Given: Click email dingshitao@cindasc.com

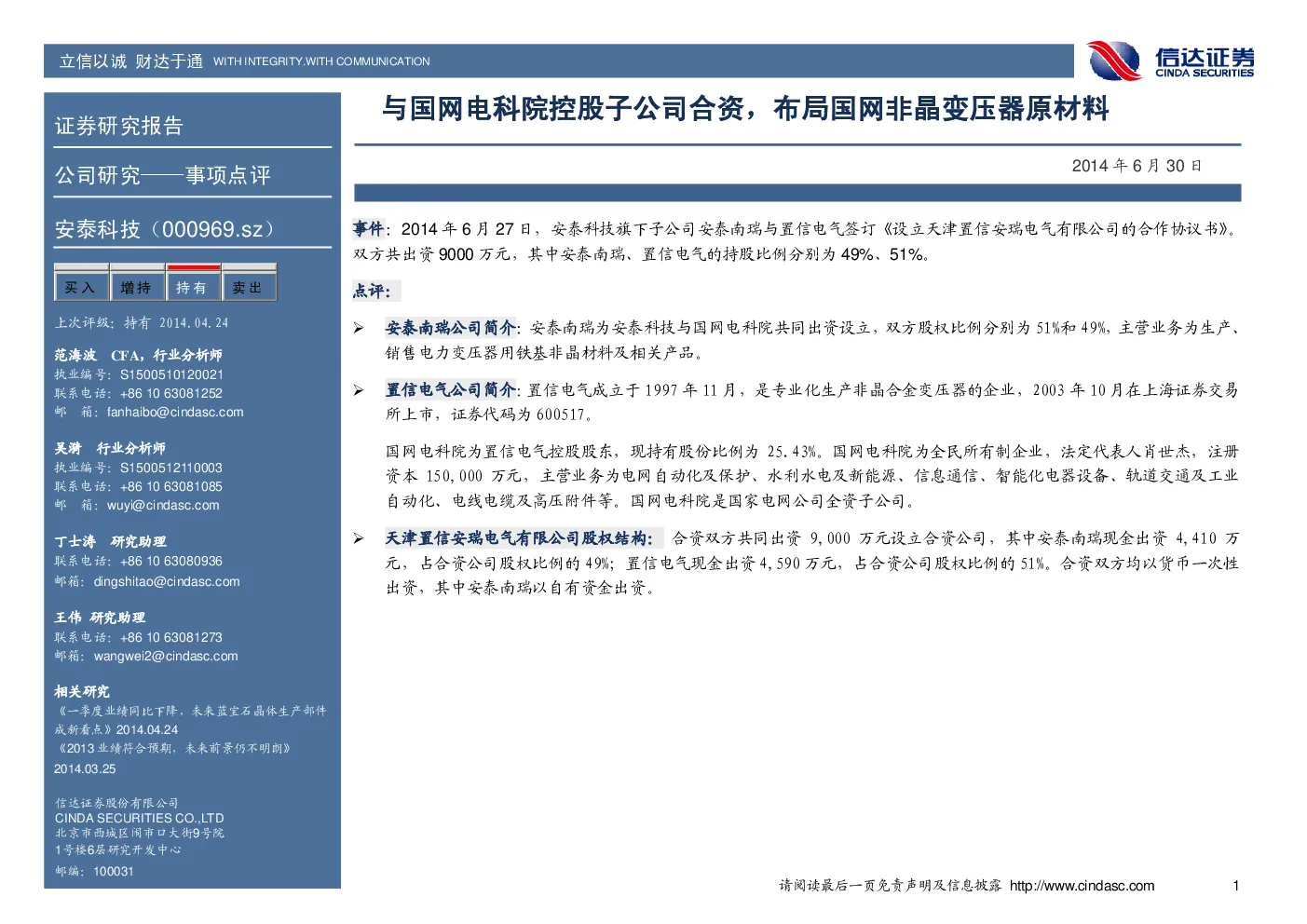Looking at the screenshot, I should pos(167,581).
